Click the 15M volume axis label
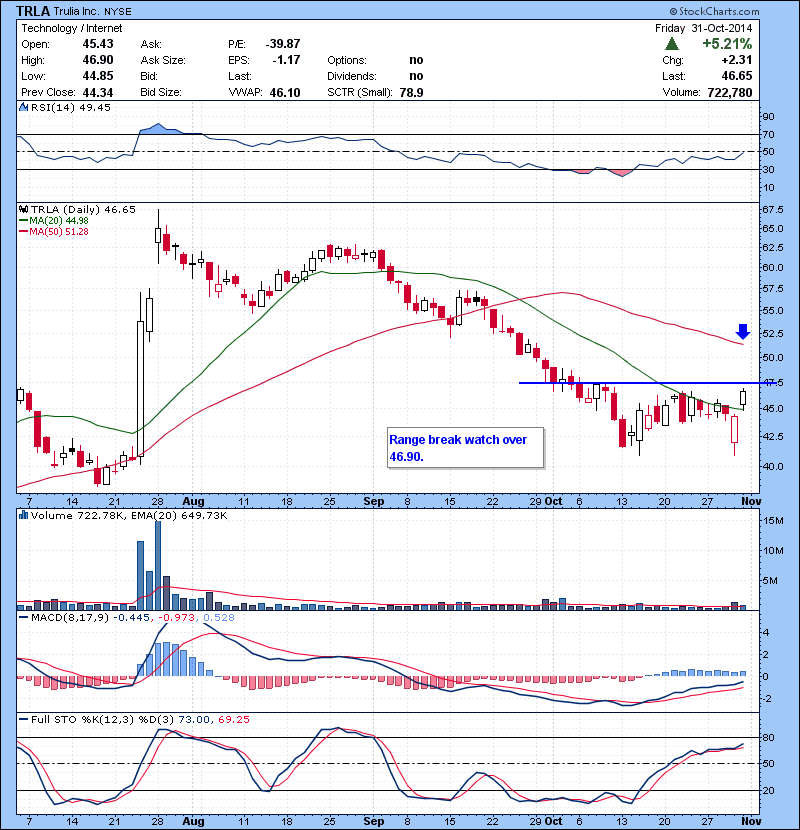Image resolution: width=800 pixels, height=830 pixels. click(773, 521)
